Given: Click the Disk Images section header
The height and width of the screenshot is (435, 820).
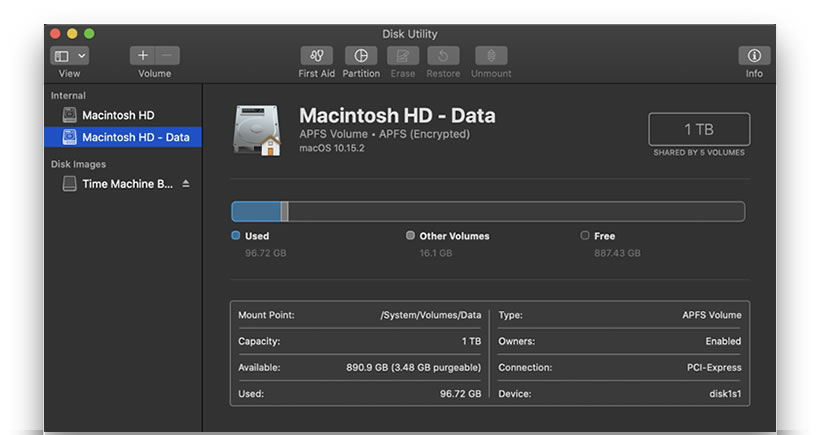Looking at the screenshot, I should click(78, 164).
